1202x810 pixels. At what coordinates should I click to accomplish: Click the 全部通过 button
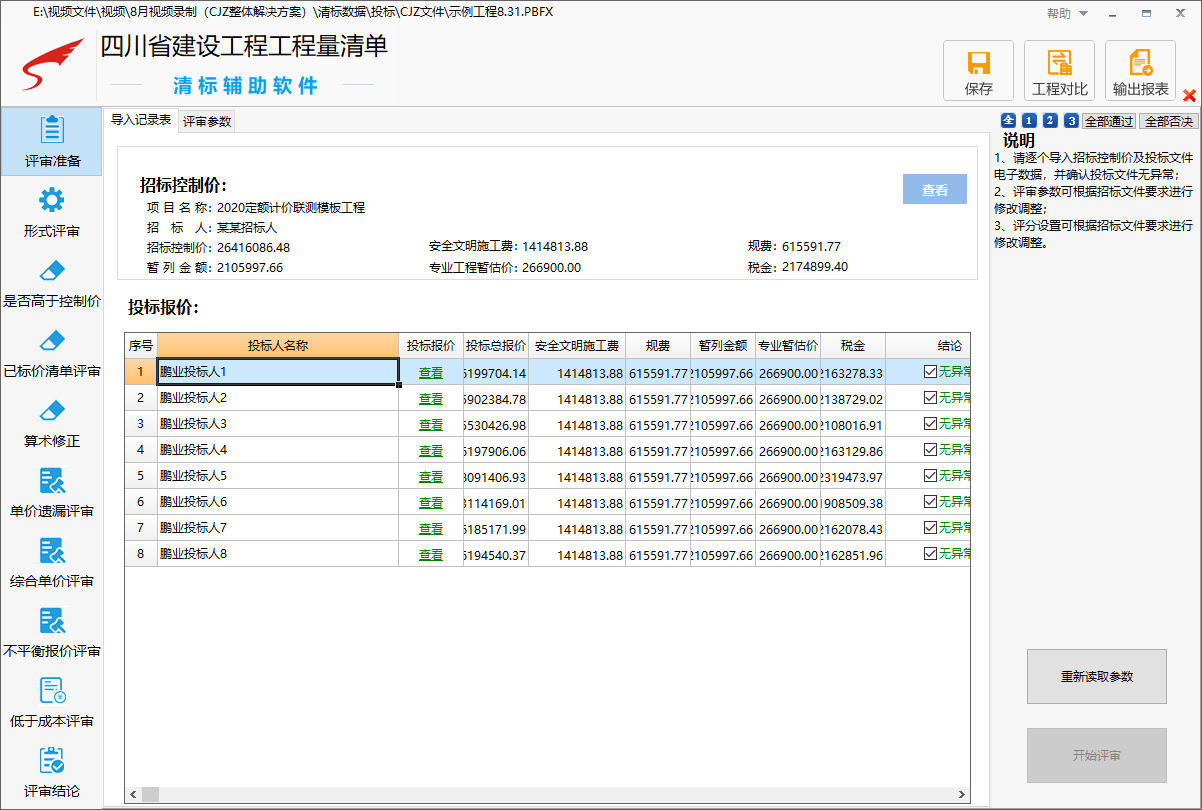1109,121
